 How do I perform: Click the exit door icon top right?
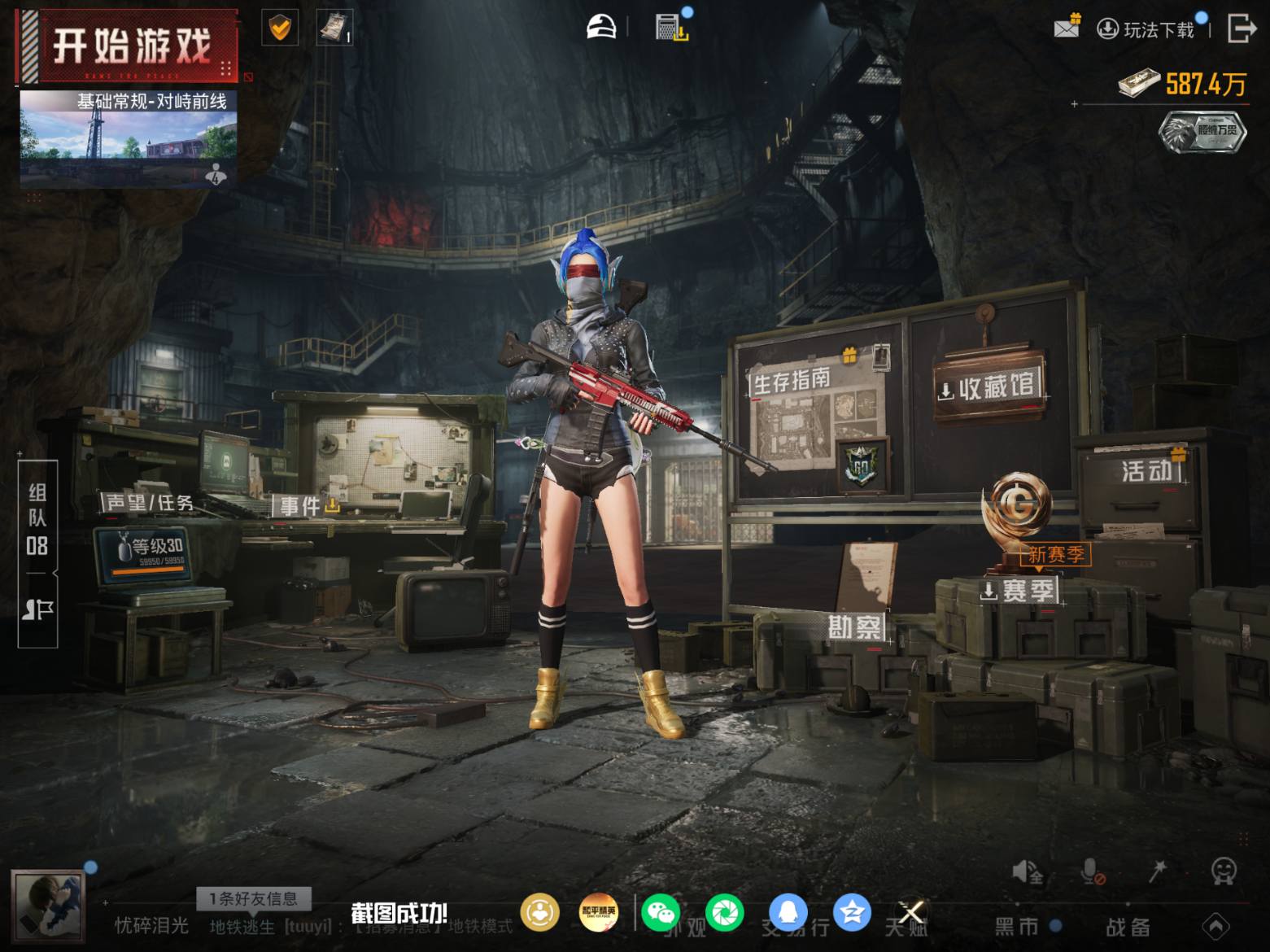click(1241, 28)
